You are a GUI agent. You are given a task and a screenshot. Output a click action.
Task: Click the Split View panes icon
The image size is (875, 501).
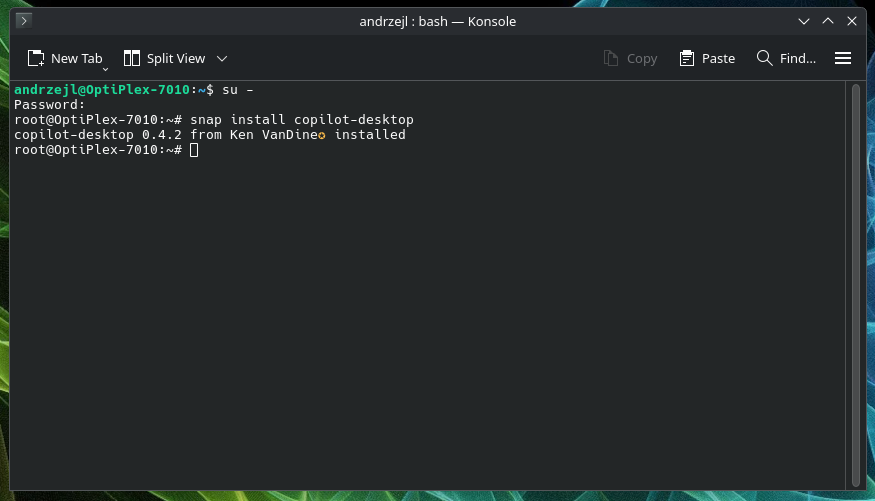tap(132, 58)
